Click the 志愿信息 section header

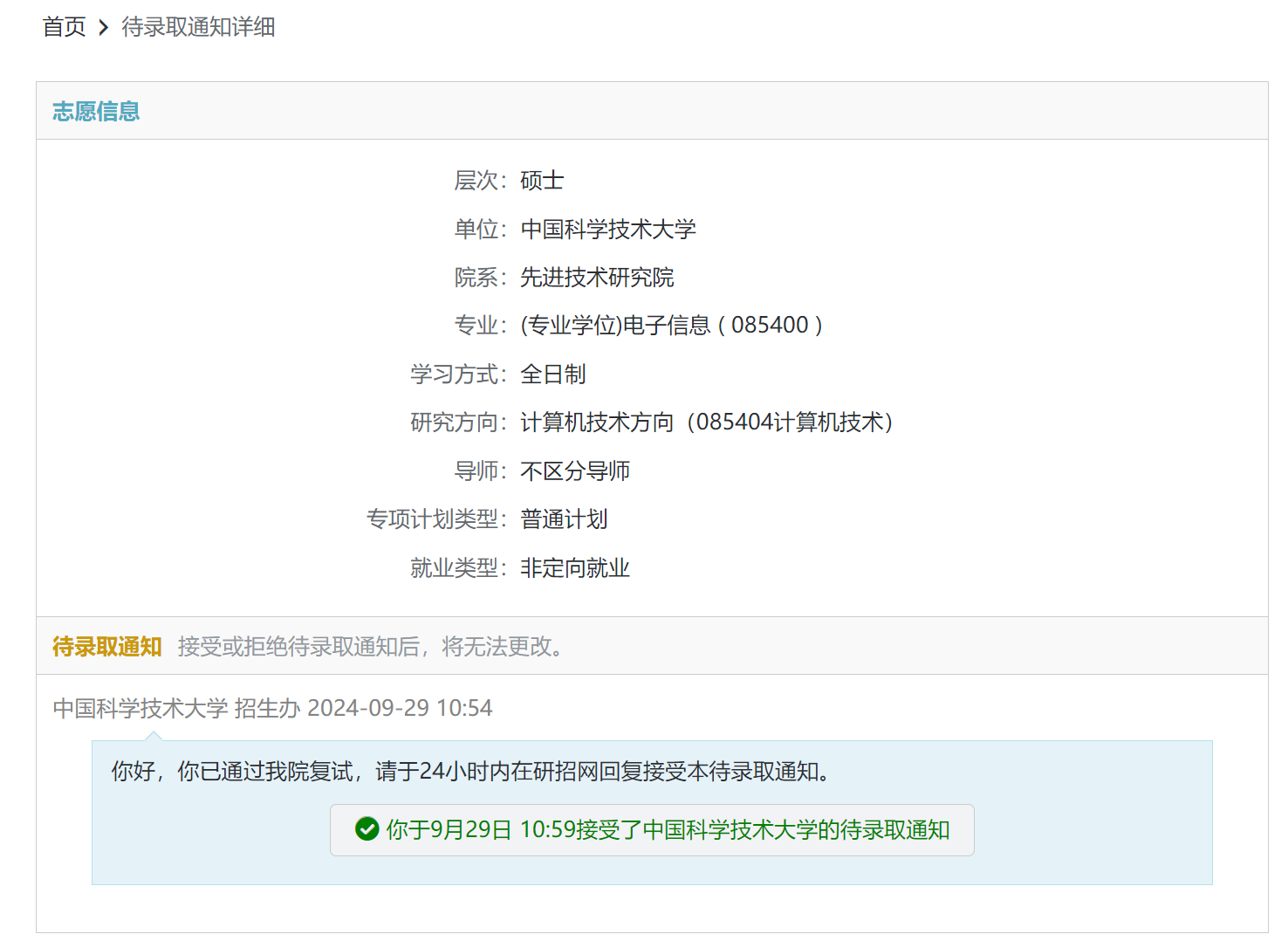pos(96,112)
